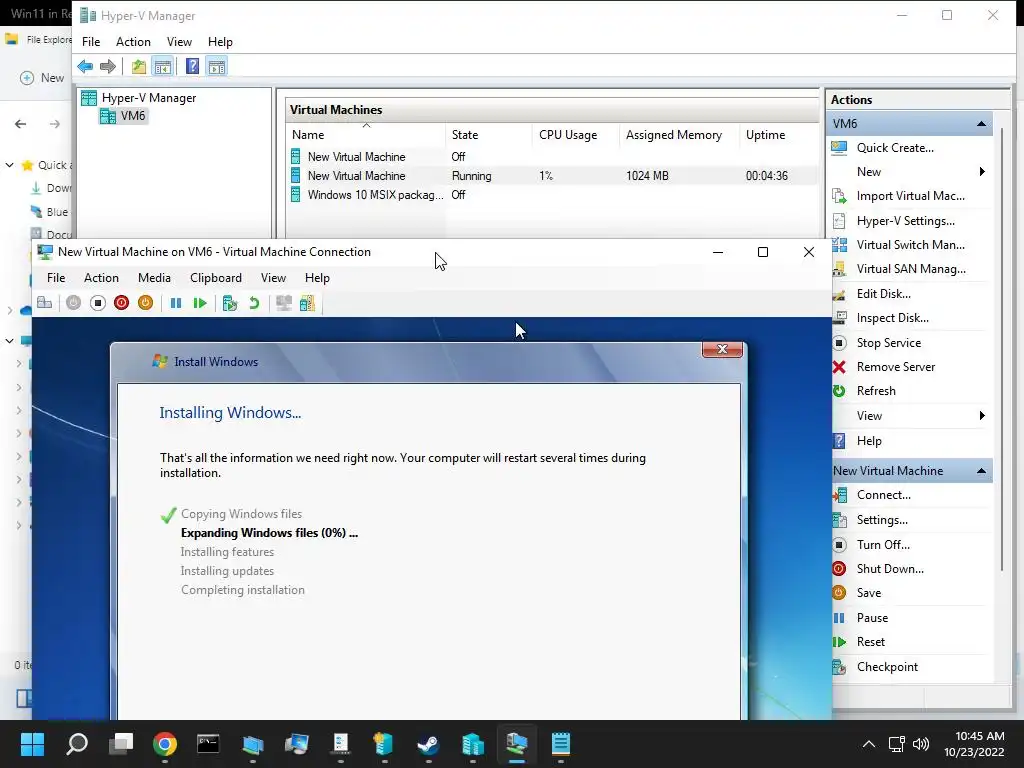Click the Revert toolbar icon
The height and width of the screenshot is (768, 1024).
pyautogui.click(x=254, y=303)
